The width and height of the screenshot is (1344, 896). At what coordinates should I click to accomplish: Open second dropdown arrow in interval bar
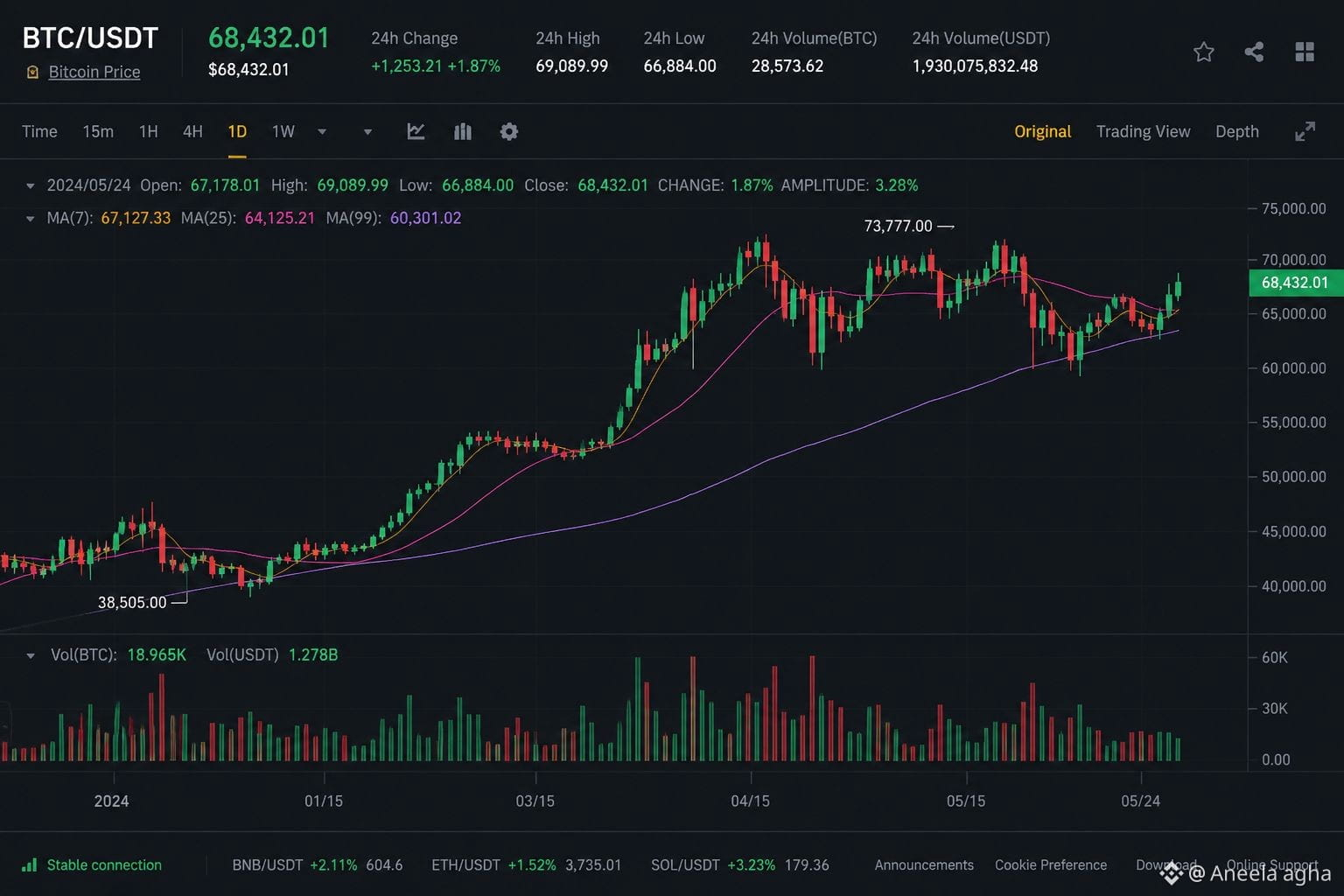tap(367, 132)
